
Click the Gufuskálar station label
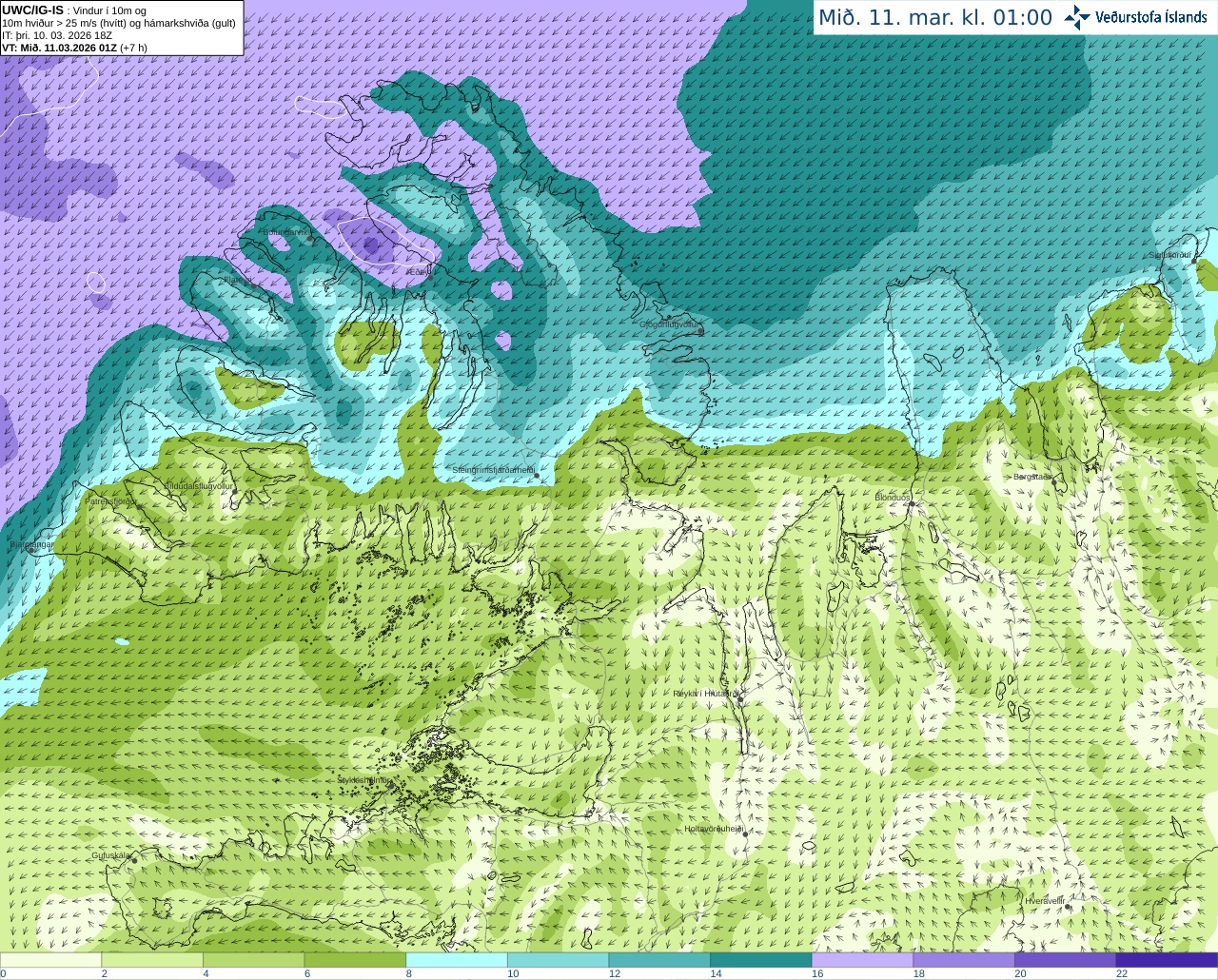(110, 855)
